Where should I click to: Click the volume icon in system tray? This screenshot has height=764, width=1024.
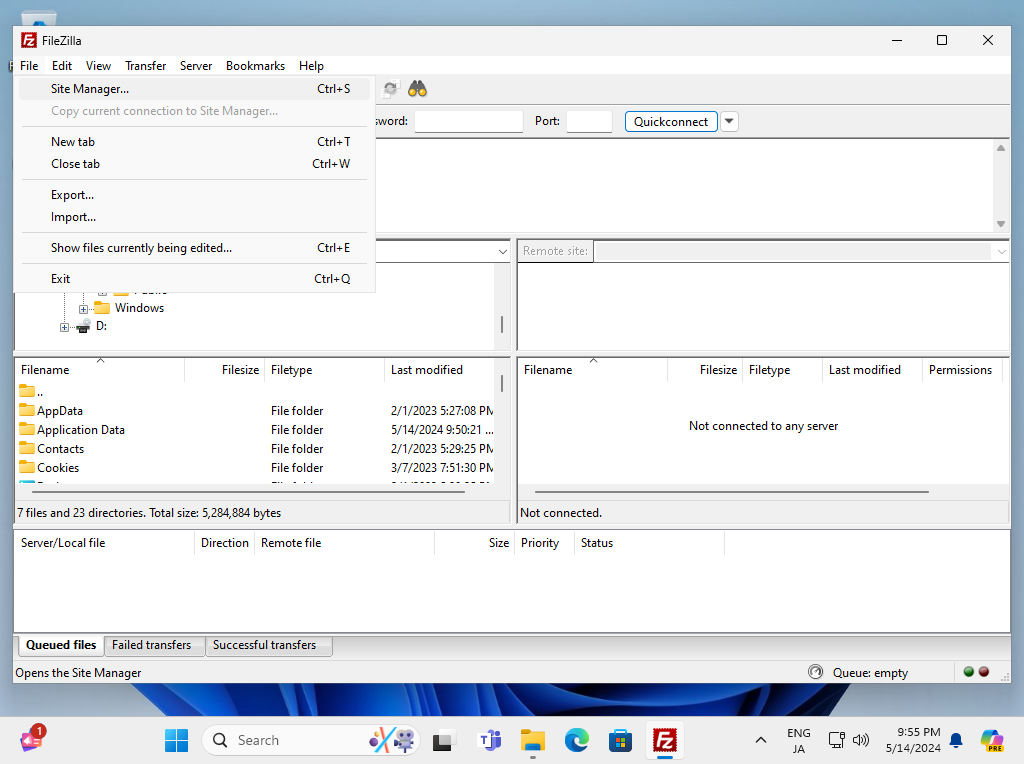(x=861, y=740)
